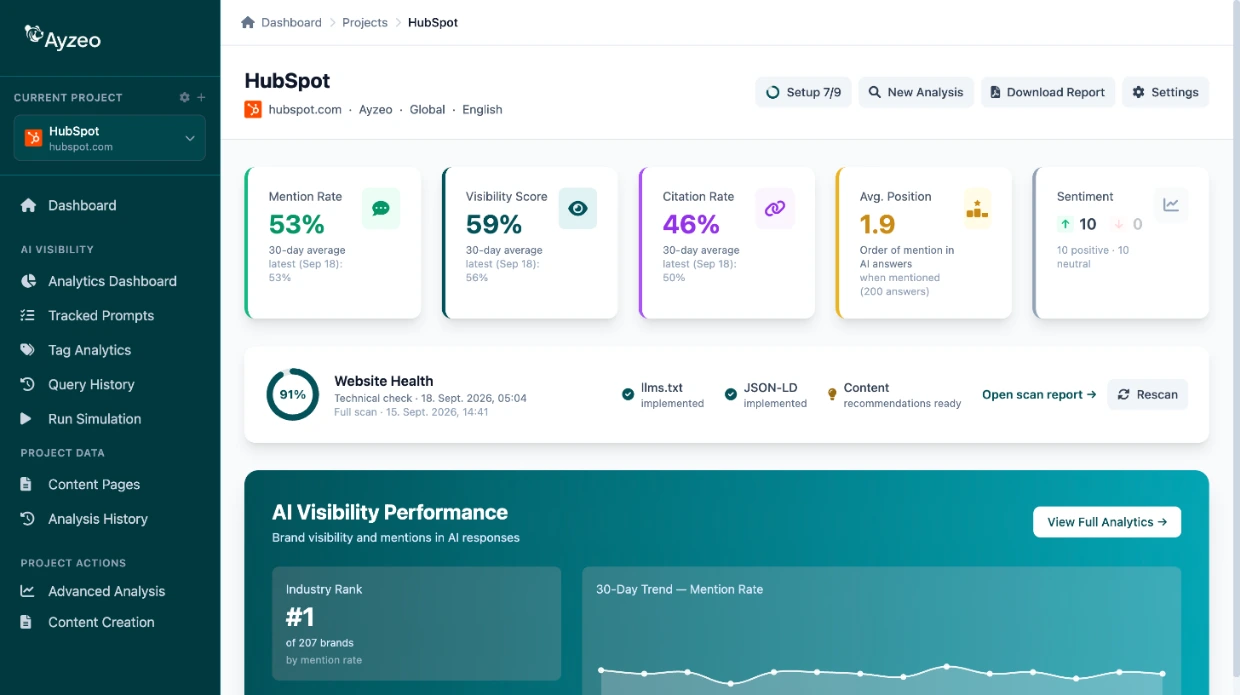Screen dimensions: 1240x695
Task: Click the HubSpot breadcrumb text
Action: pyautogui.click(x=433, y=22)
